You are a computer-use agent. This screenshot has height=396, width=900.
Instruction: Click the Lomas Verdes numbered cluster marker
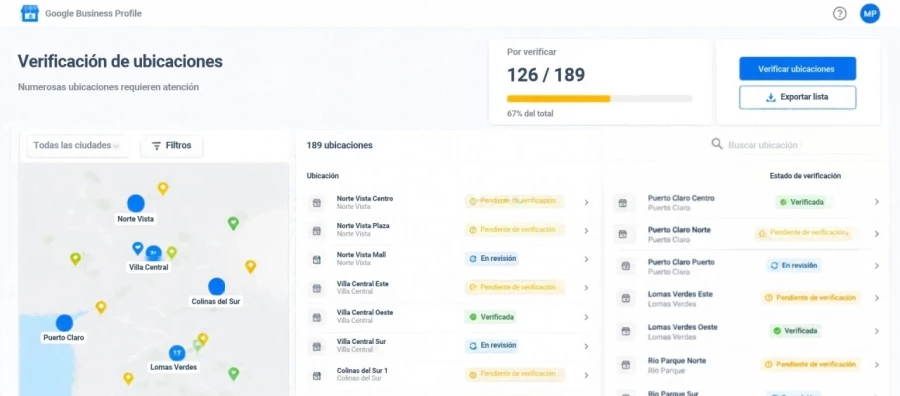click(176, 352)
